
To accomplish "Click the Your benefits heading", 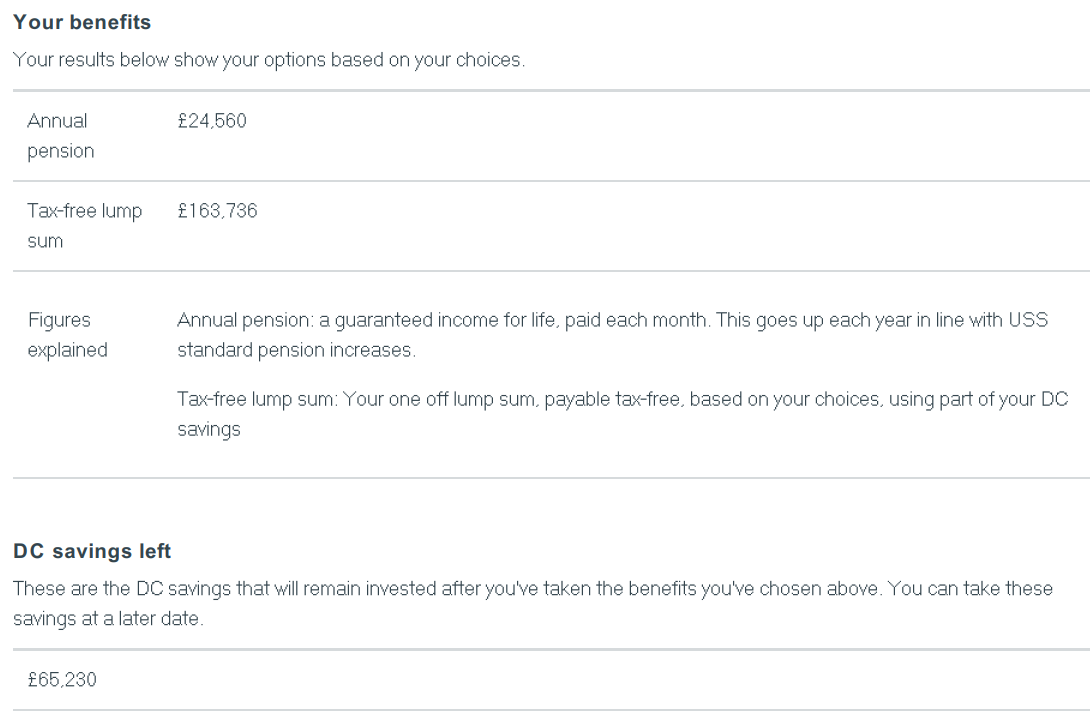I will 82,22.
